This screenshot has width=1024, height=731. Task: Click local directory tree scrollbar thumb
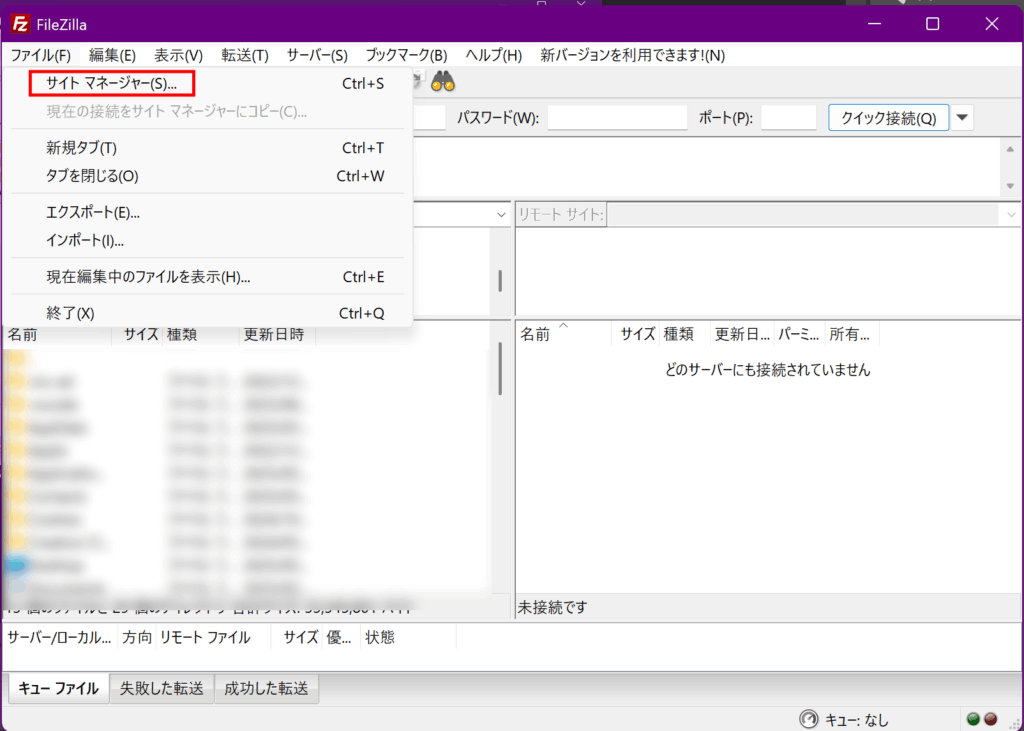click(x=500, y=281)
